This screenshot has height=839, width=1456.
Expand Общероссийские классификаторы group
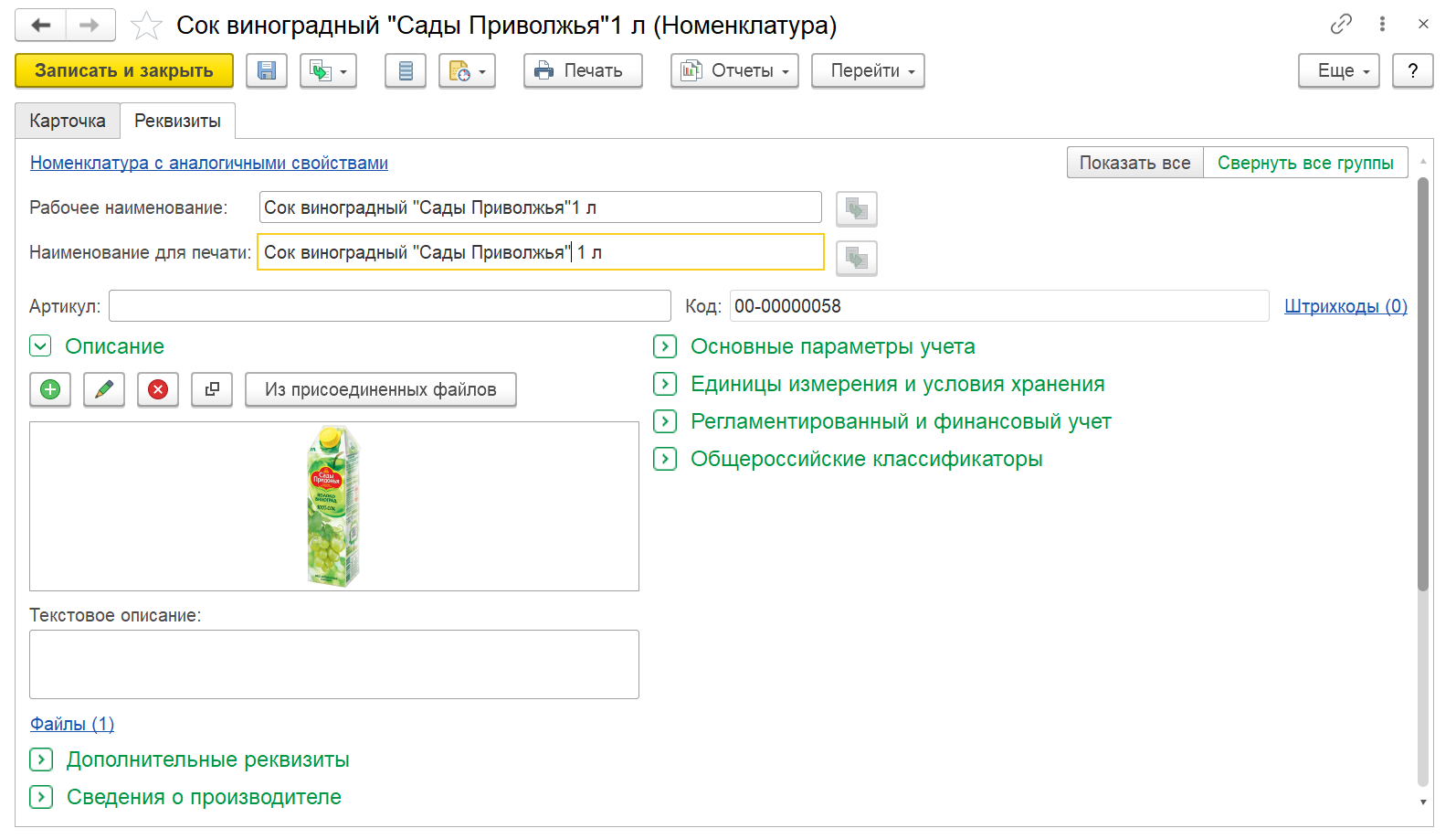click(665, 459)
